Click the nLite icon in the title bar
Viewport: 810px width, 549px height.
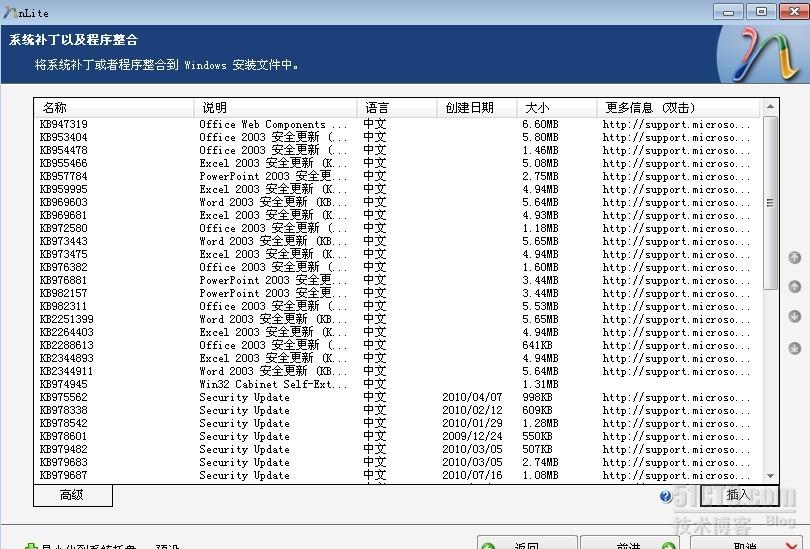click(x=10, y=12)
